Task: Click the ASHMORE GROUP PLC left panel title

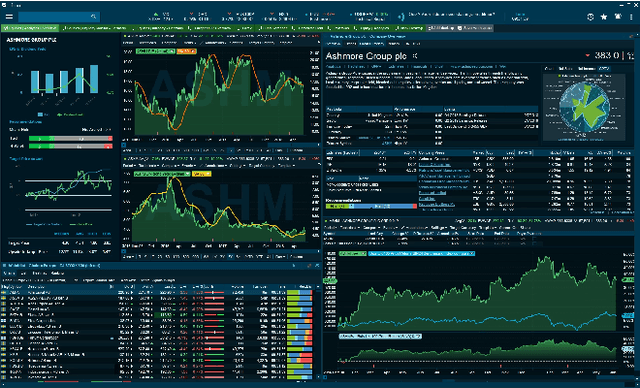Action: (x=31, y=40)
